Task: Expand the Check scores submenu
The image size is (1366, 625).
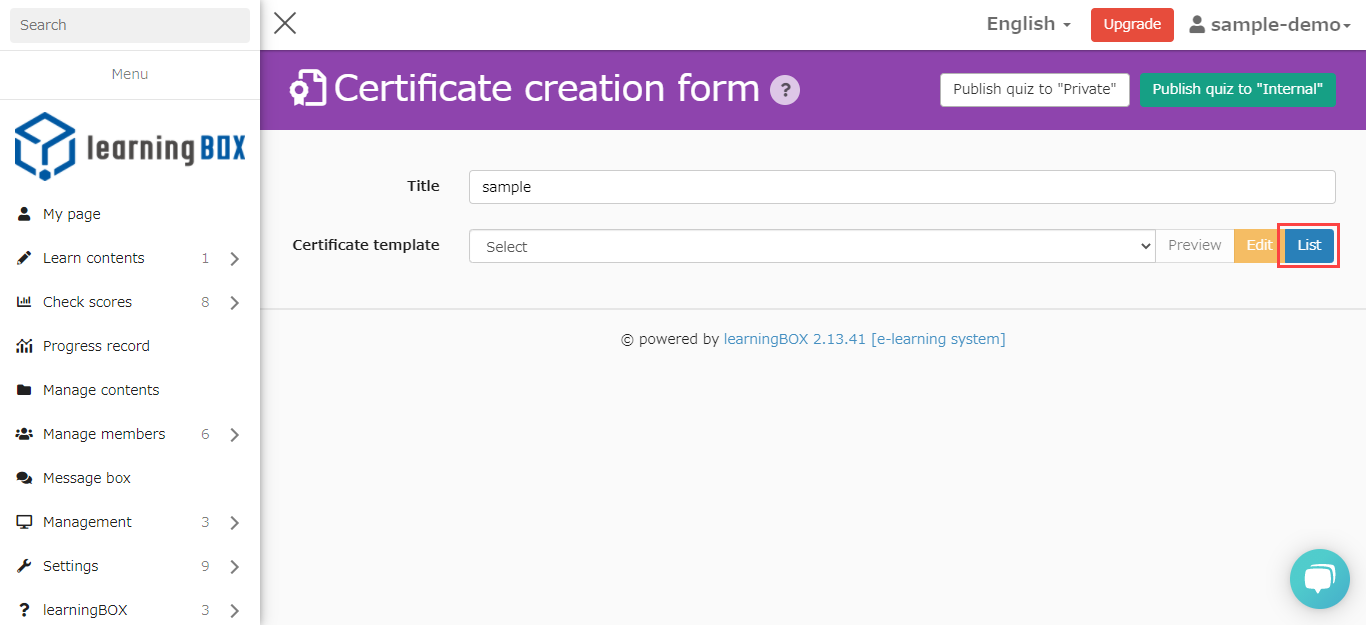Action: tap(235, 303)
